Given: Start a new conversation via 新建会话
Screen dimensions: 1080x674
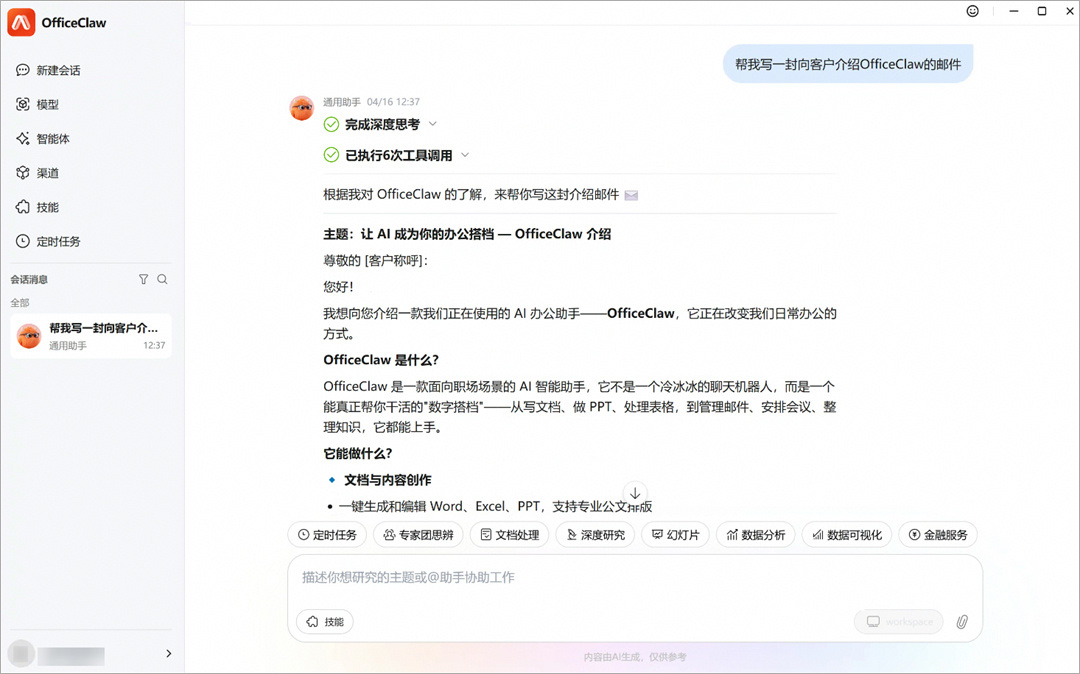Looking at the screenshot, I should pos(48,70).
